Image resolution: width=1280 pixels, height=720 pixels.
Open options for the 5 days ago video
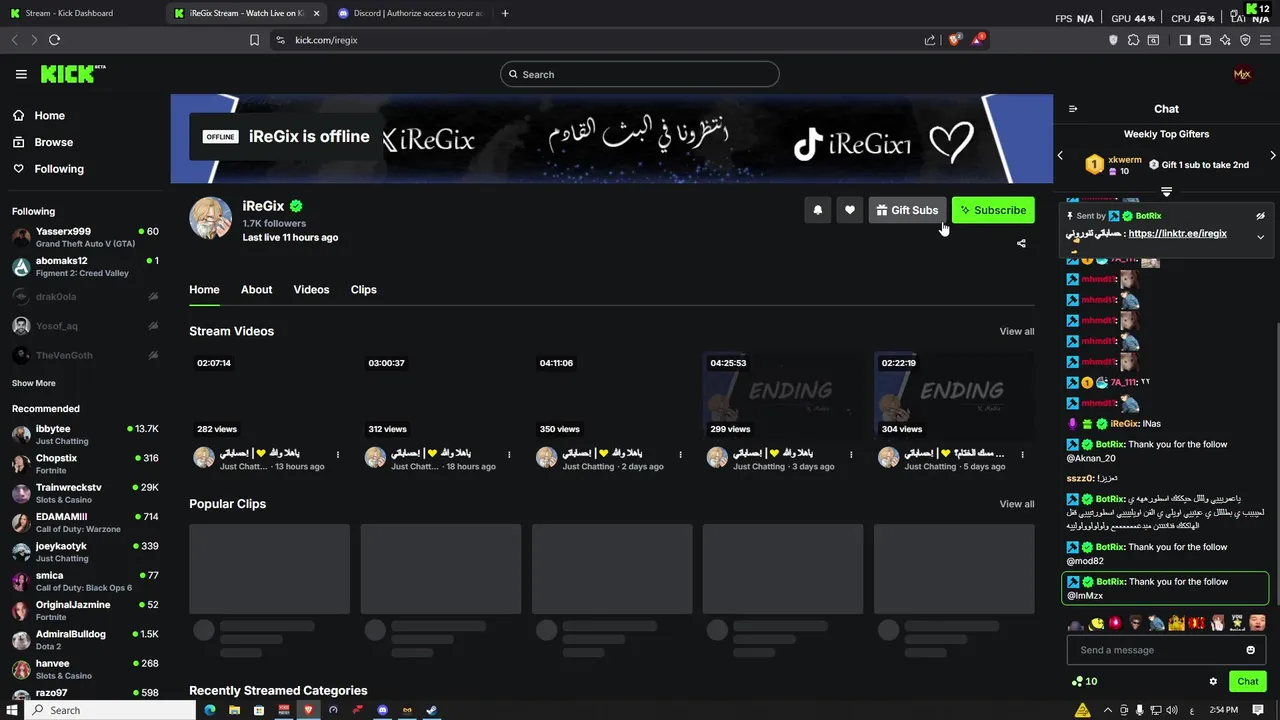click(1022, 455)
